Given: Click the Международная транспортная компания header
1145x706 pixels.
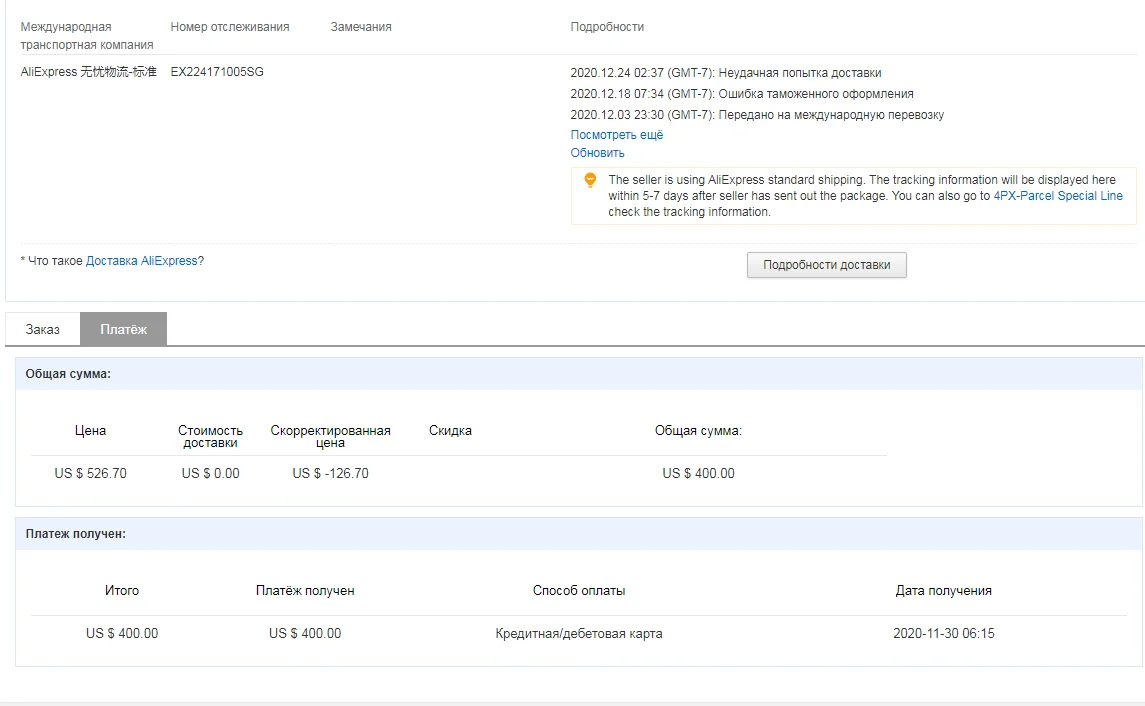Looking at the screenshot, I should click(87, 36).
